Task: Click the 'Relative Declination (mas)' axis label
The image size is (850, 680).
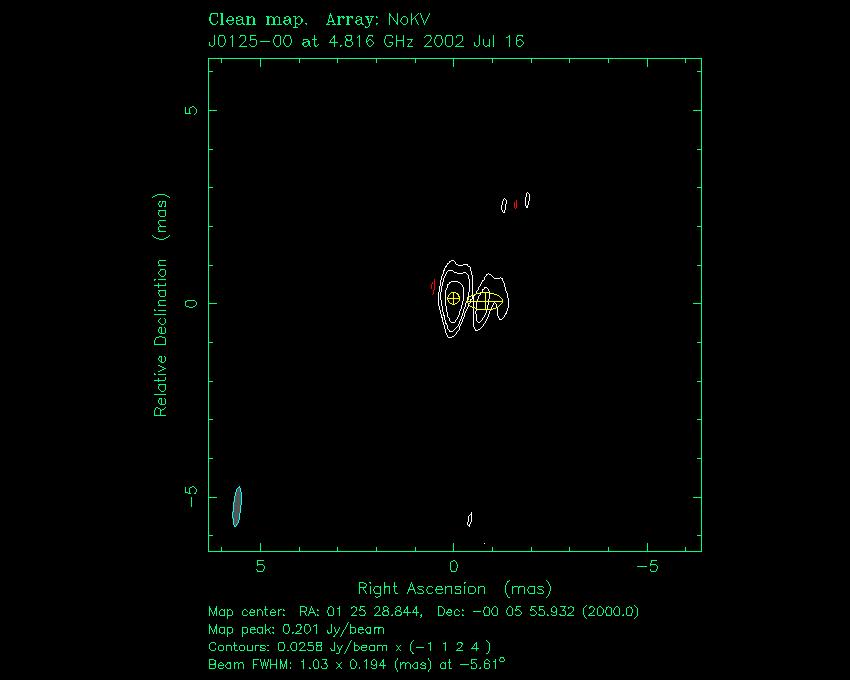Action: tap(162, 305)
